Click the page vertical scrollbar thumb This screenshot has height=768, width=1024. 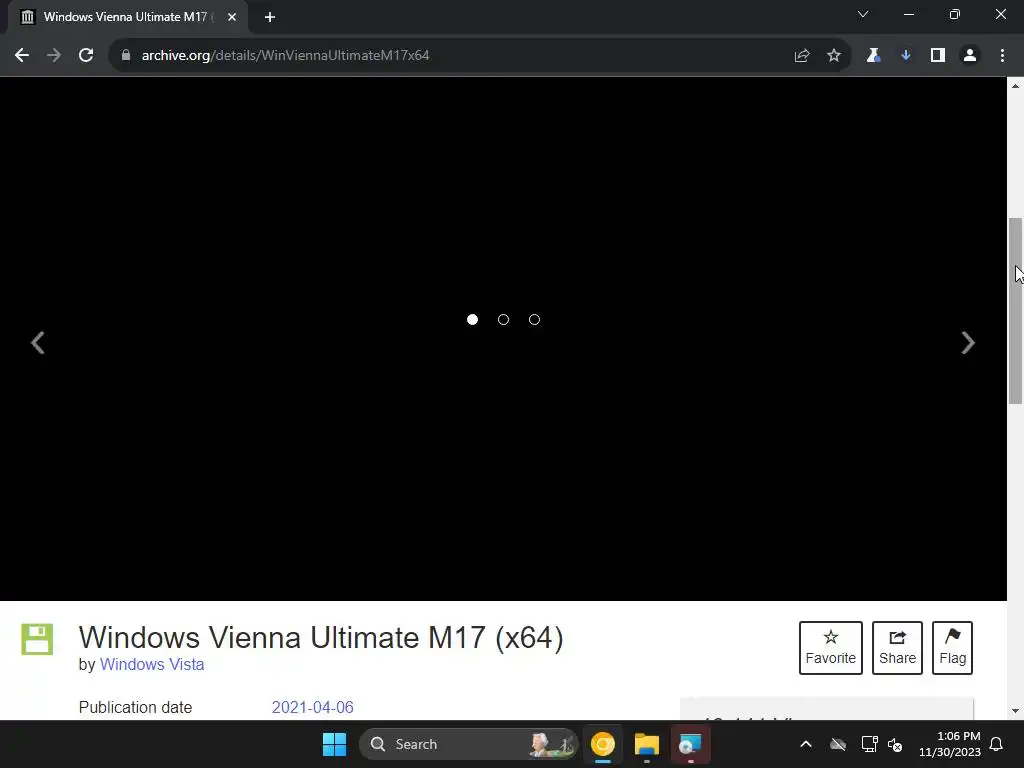point(1016,311)
